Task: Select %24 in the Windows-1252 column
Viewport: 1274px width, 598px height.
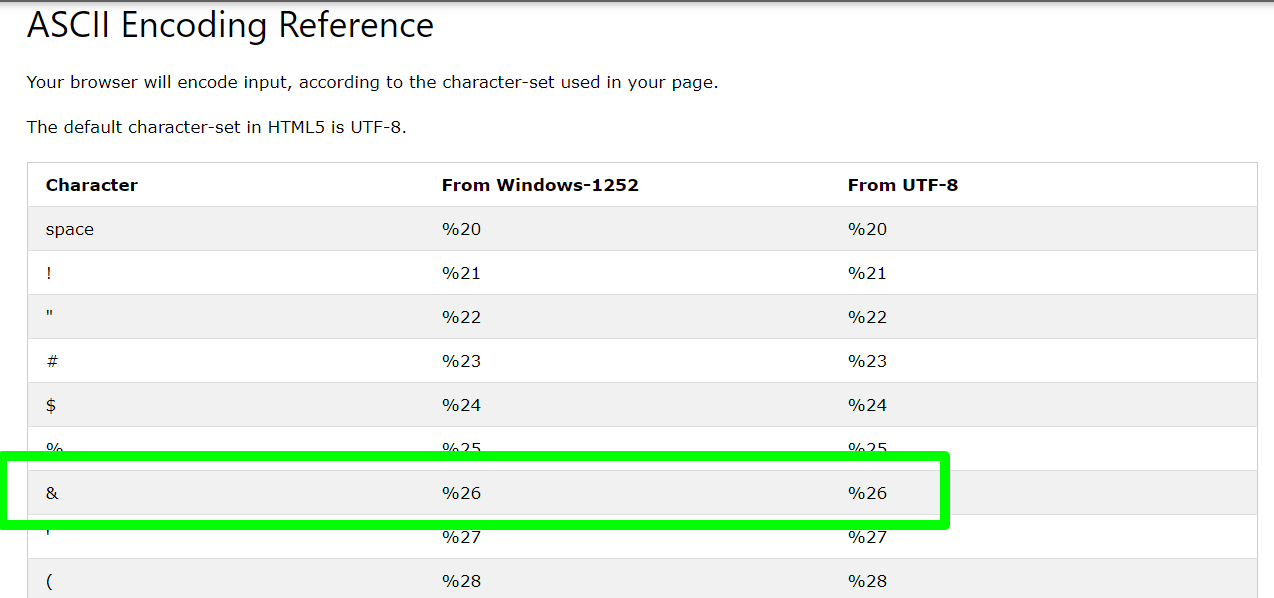Action: coord(461,405)
